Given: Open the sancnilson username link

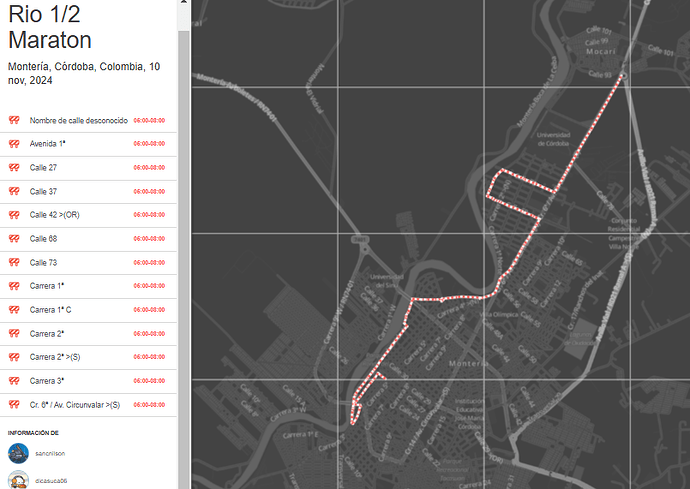Looking at the screenshot, I should [x=50, y=453].
